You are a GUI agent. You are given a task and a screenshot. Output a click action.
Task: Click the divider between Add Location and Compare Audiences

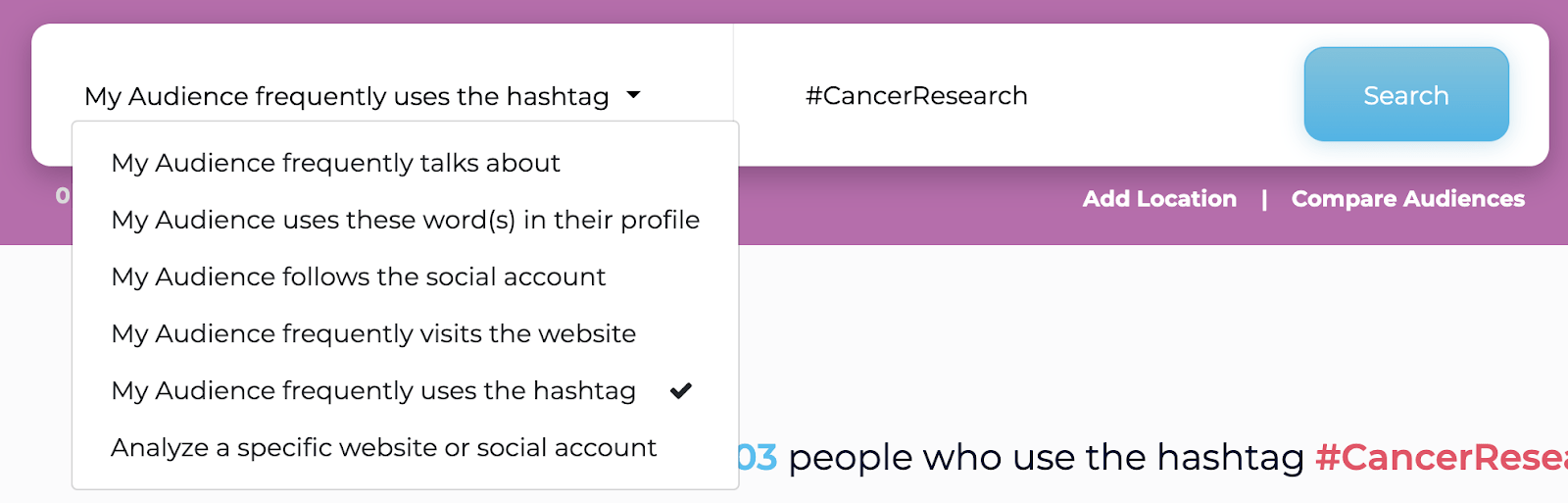pyautogui.click(x=1264, y=199)
